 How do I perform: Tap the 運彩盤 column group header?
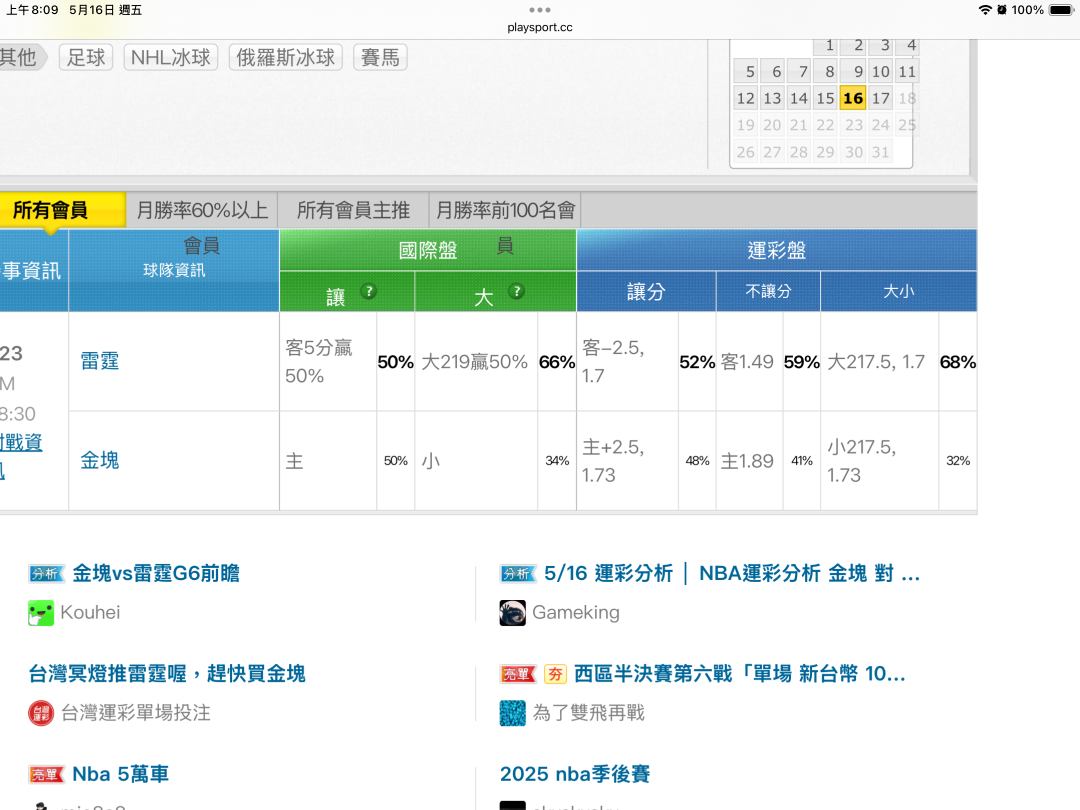click(776, 250)
